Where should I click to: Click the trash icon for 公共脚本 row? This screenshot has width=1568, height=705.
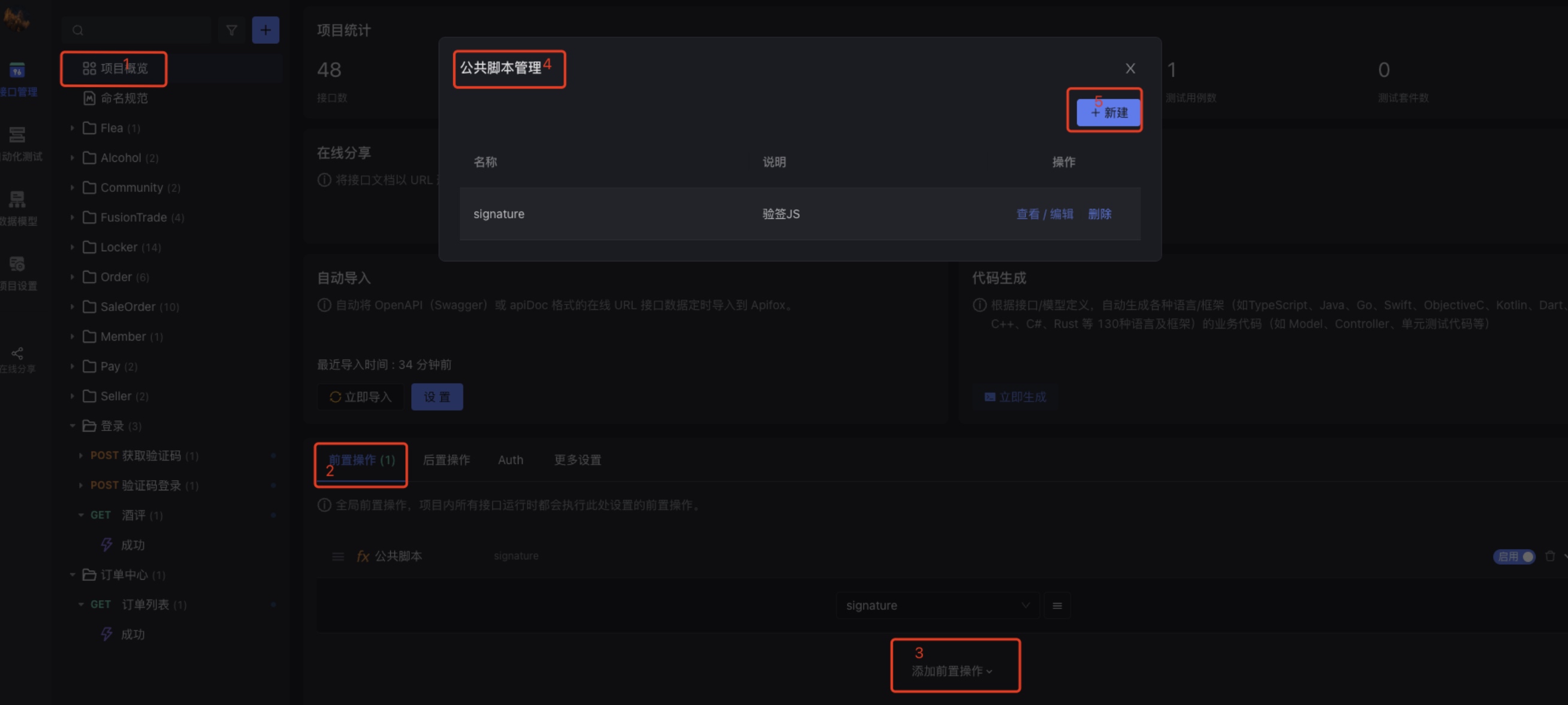click(x=1550, y=556)
